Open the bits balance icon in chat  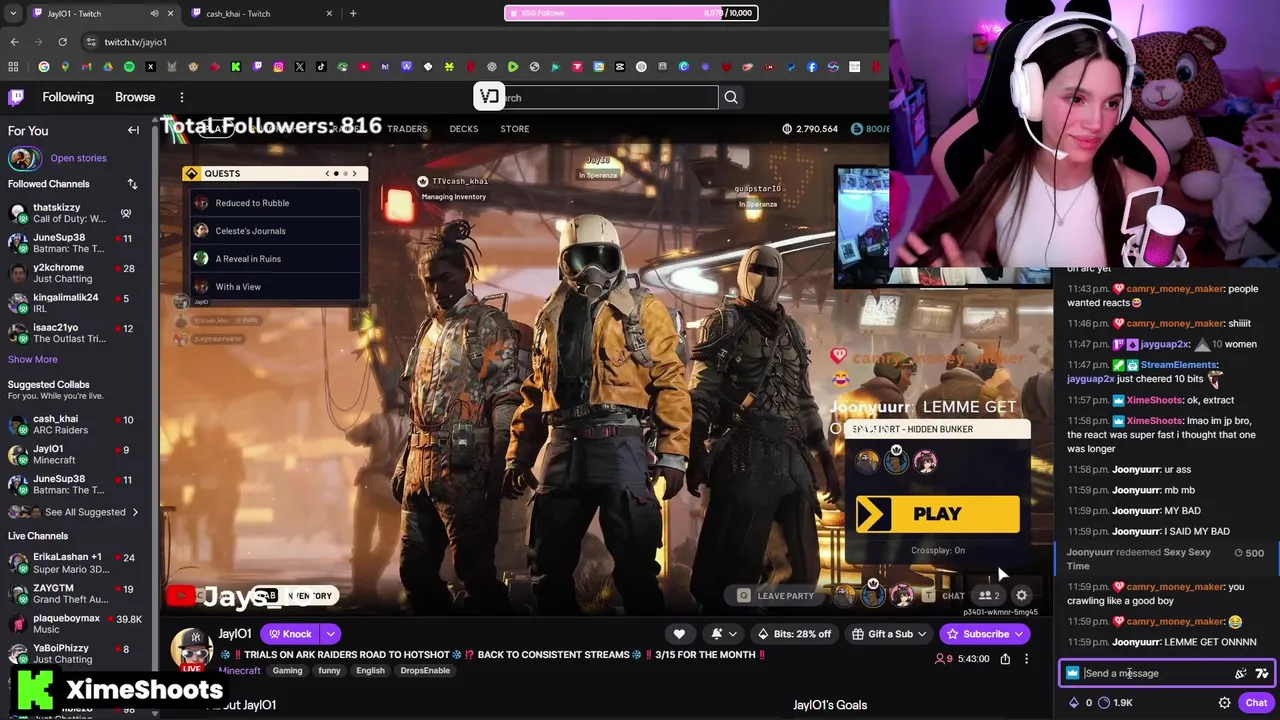(x=1075, y=703)
